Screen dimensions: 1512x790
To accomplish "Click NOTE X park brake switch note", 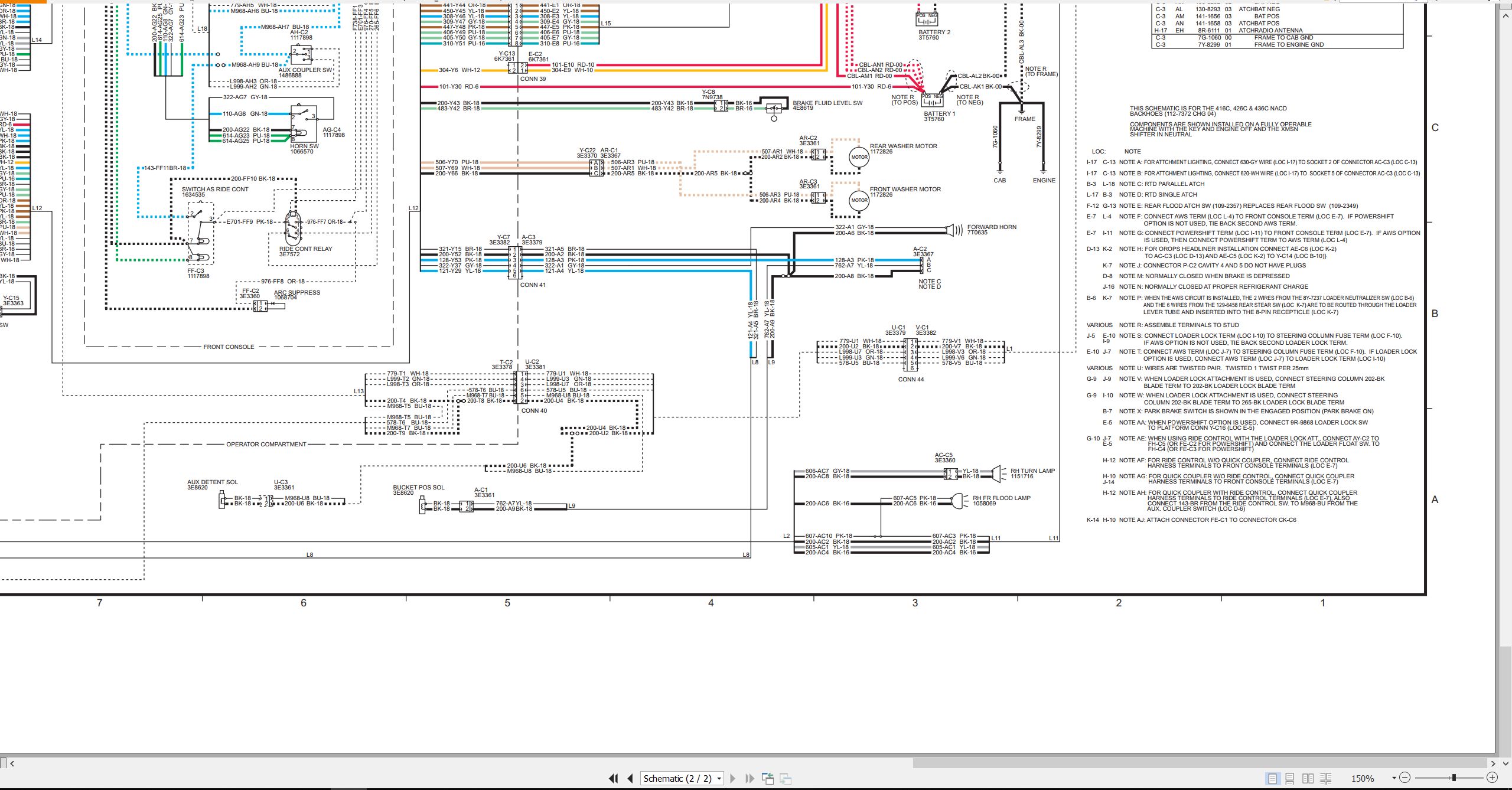I will tap(1246, 412).
